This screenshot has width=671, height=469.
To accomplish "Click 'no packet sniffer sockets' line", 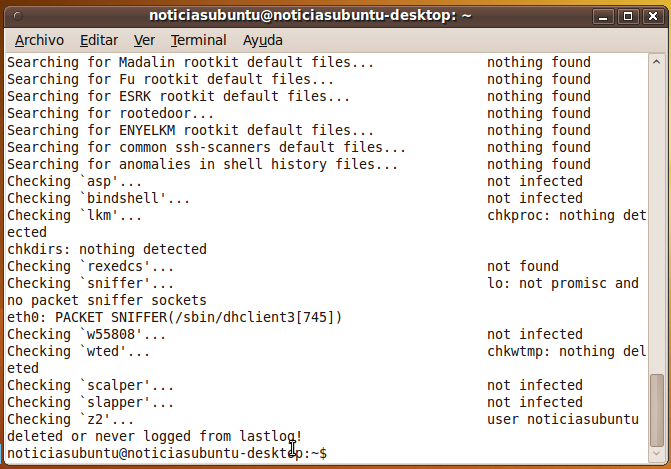I will 107,300.
